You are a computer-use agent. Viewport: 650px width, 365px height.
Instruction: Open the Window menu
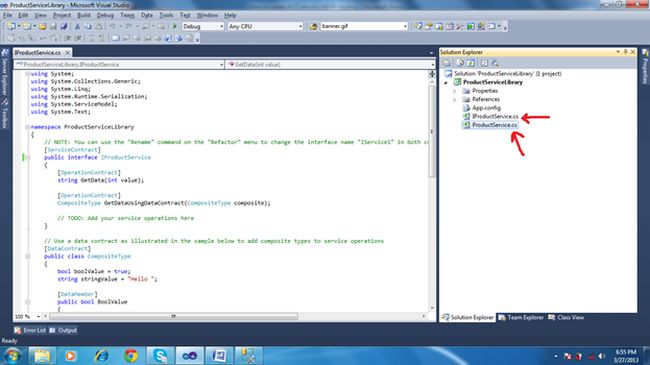tap(207, 15)
